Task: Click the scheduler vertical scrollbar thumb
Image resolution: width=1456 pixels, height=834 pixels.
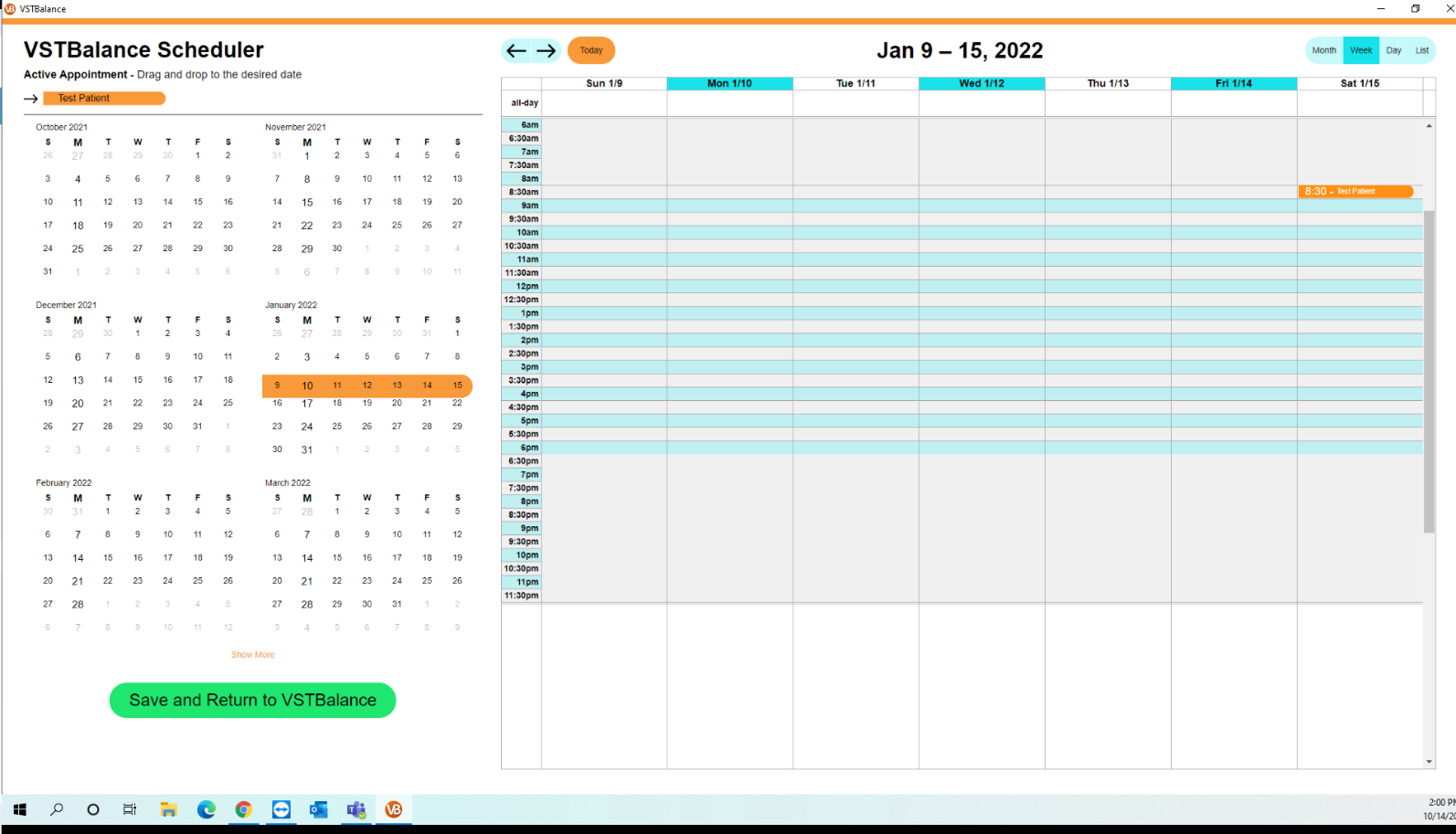Action: [x=1429, y=371]
